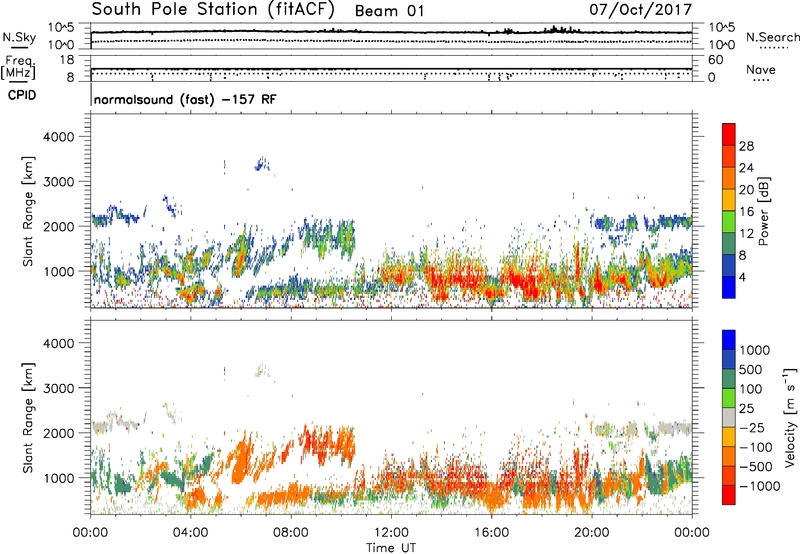Click the N.Search legend label
Screen dimensions: 800x554
click(x=772, y=37)
